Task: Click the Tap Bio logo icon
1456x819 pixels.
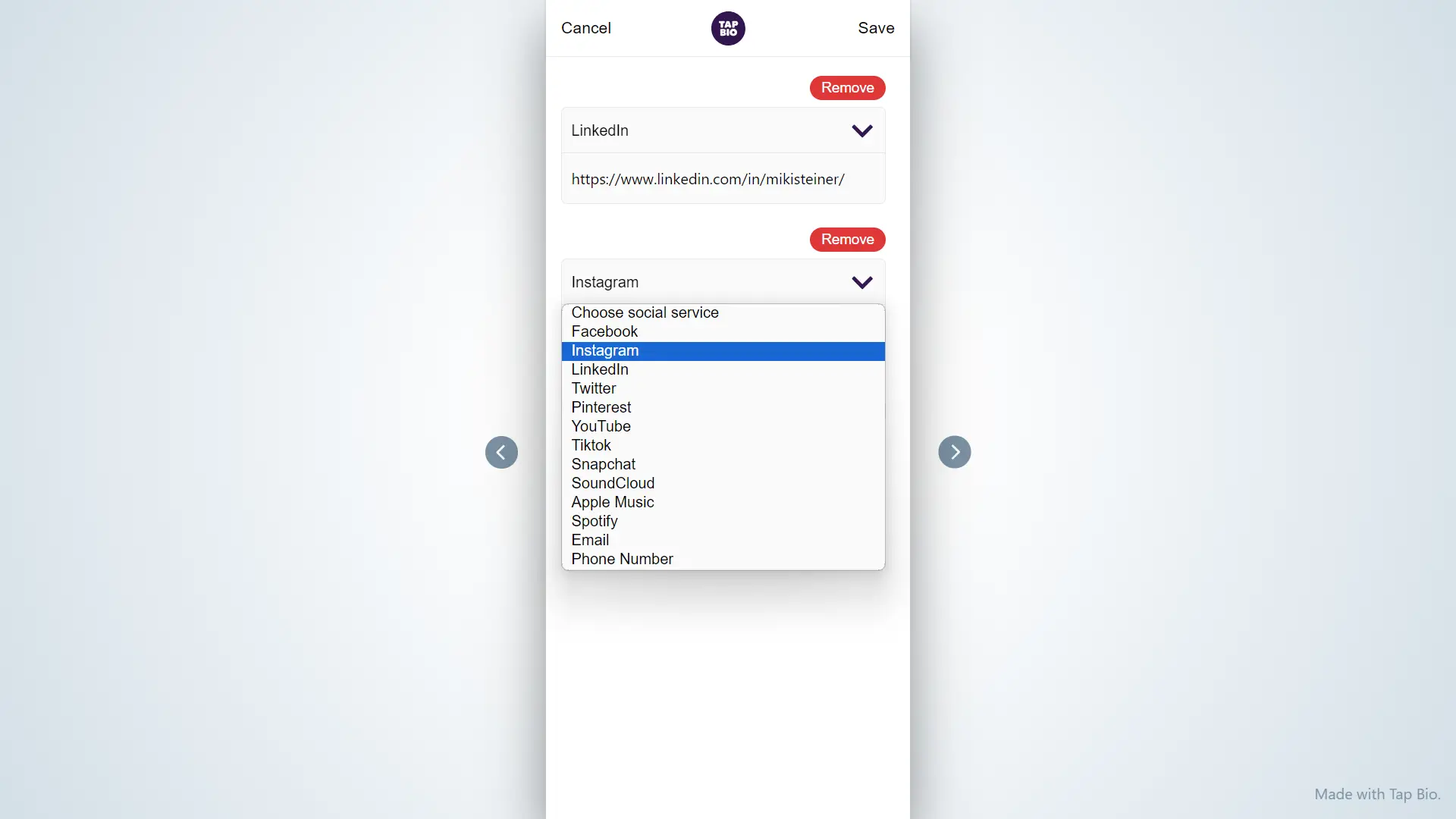Action: (728, 28)
